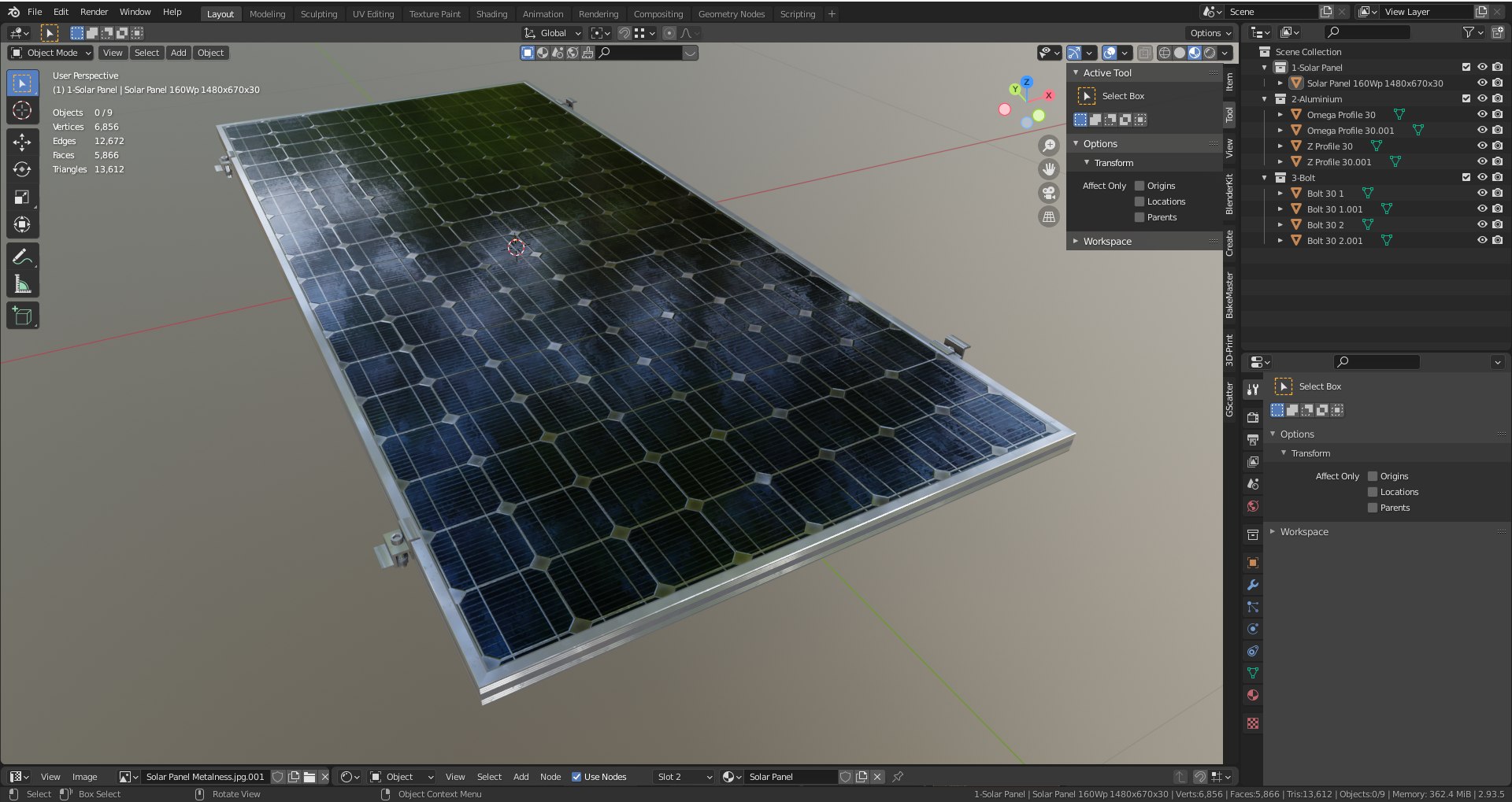
Task: Click the zoom viewport magnifier icon
Action: (1049, 146)
